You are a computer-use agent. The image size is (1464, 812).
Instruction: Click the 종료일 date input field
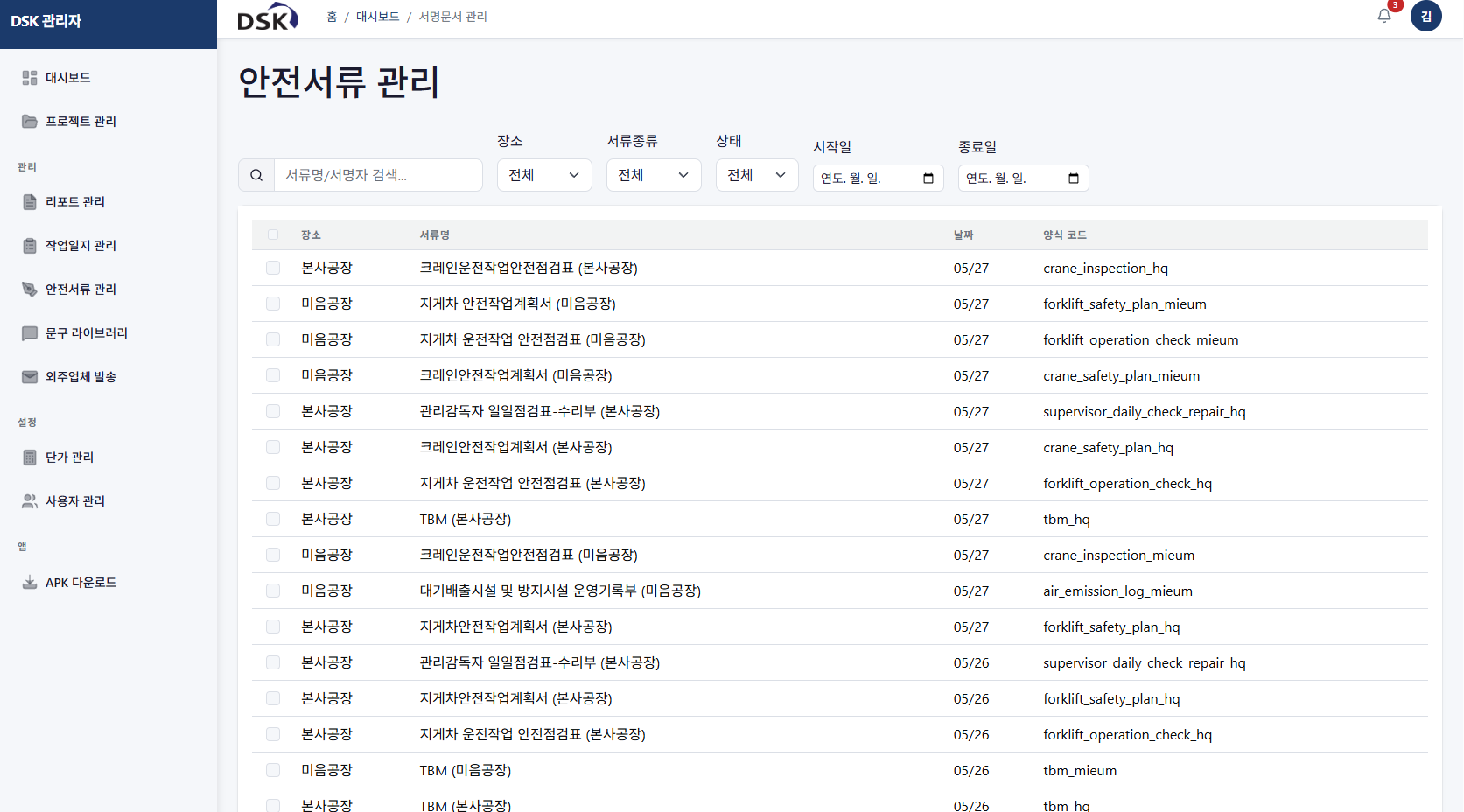pyautogui.click(x=1023, y=178)
